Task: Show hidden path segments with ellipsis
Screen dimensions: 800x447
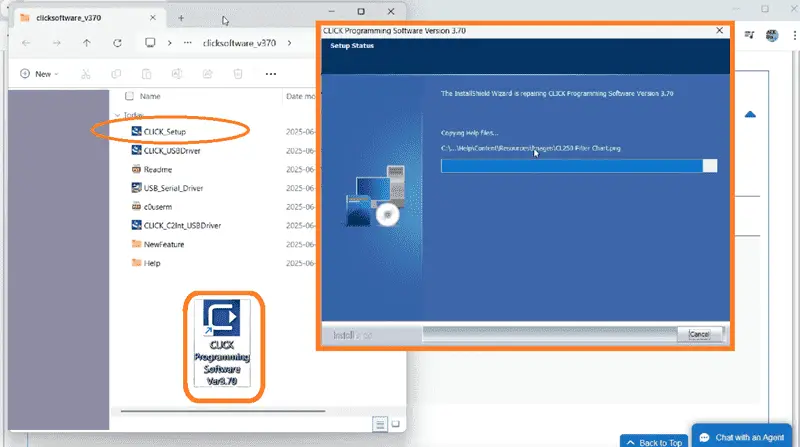Action: pos(188,43)
